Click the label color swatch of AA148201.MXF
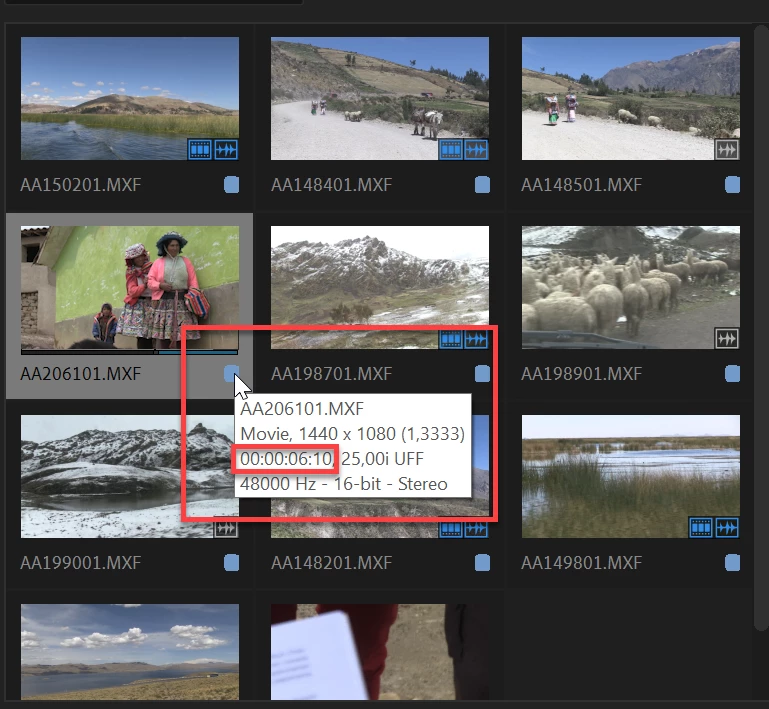769x709 pixels. click(x=483, y=562)
